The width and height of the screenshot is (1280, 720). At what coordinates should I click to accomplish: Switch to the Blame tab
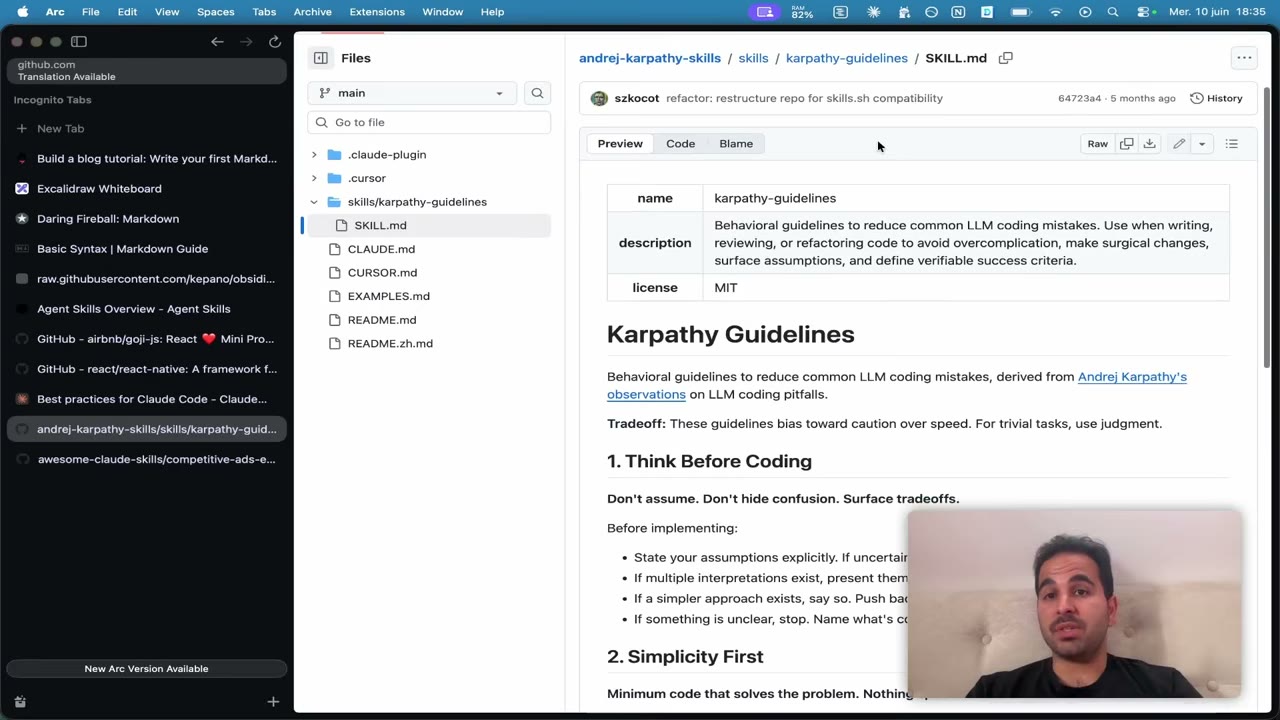(x=736, y=144)
